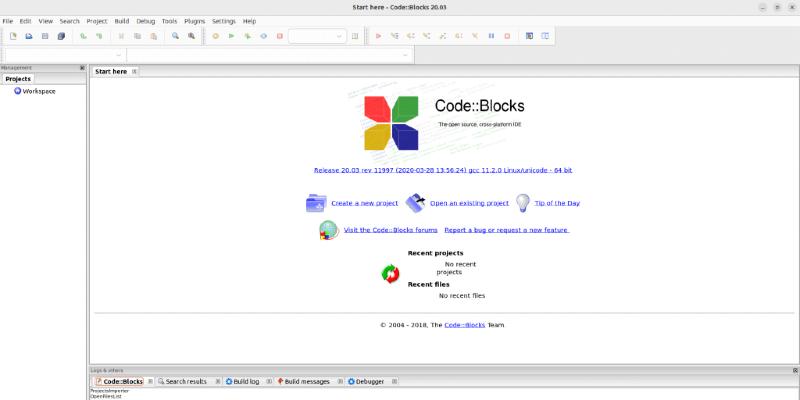Expand the left code completion scope dropdown
Image resolution: width=800 pixels, height=400 pixels.
point(119,55)
